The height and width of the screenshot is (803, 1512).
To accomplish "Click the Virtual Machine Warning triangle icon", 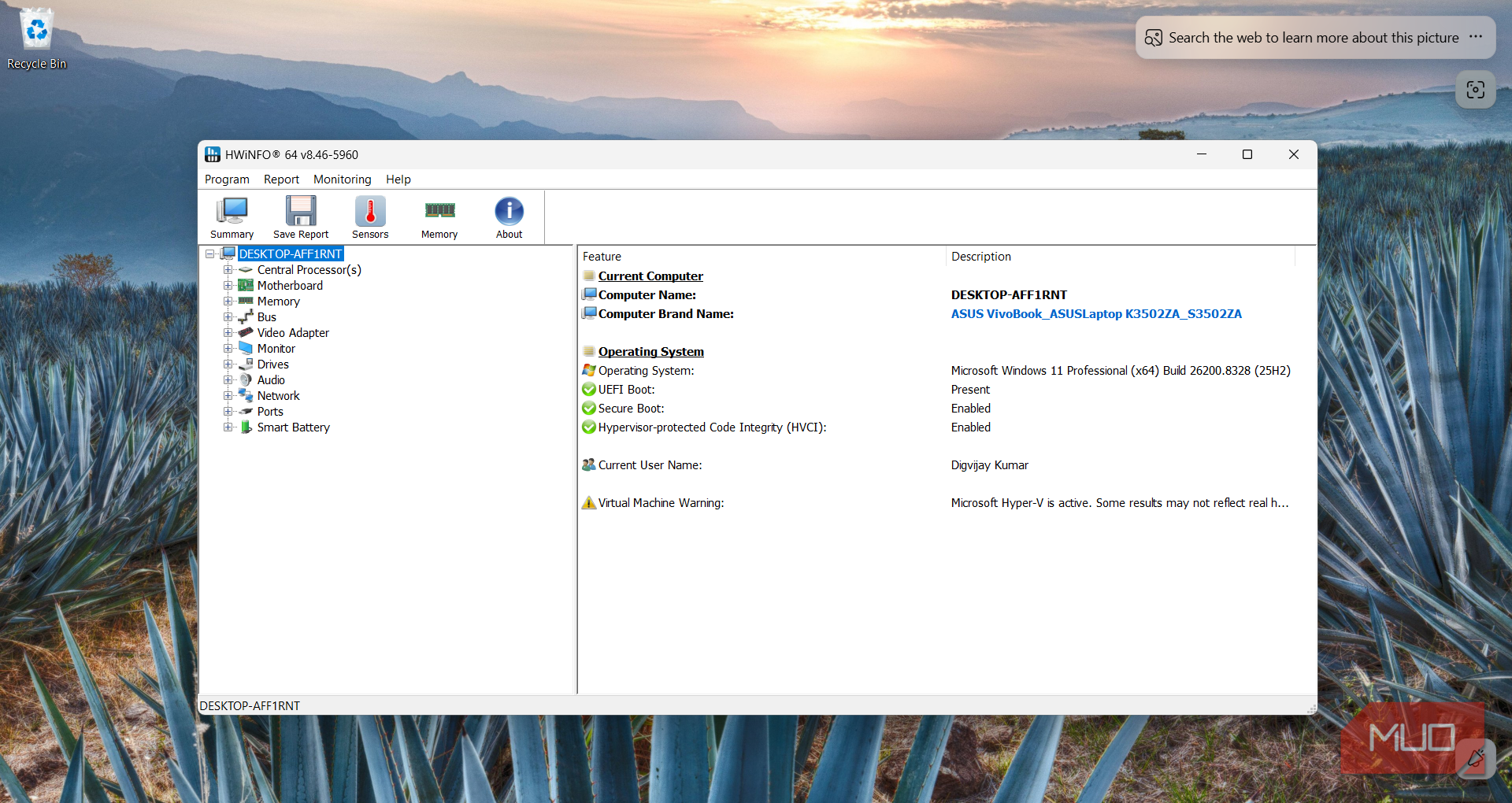I will coord(589,502).
